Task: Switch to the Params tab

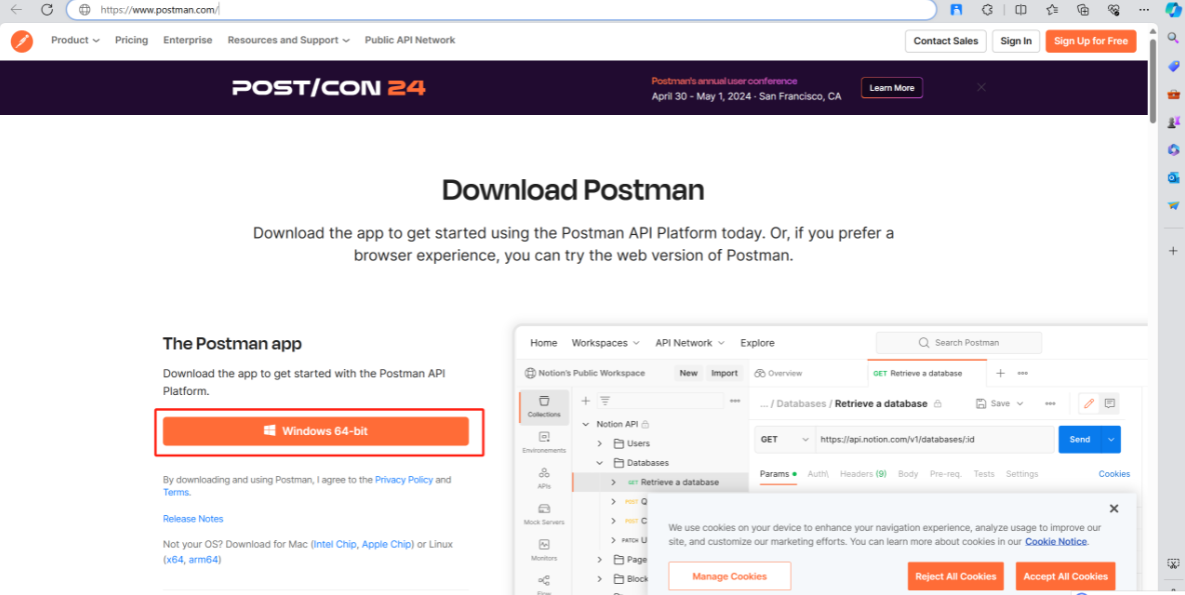Action: pyautogui.click(x=778, y=474)
